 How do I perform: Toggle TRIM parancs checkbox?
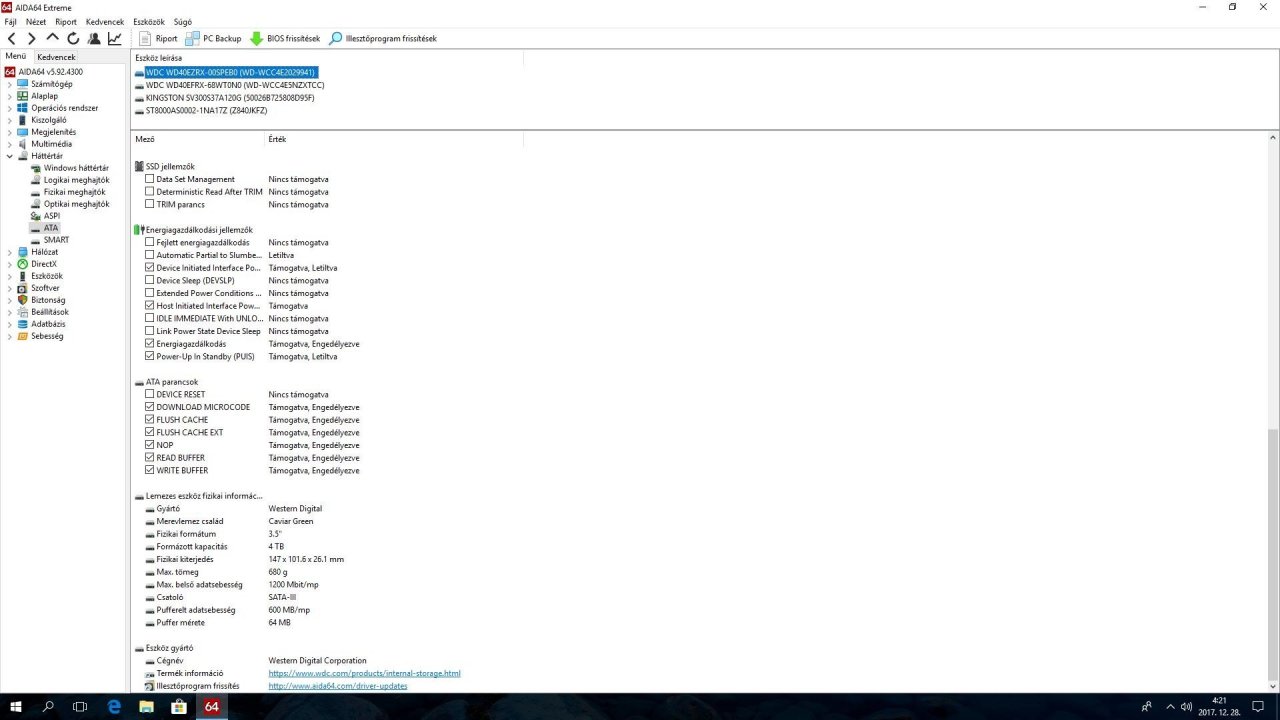[150, 204]
